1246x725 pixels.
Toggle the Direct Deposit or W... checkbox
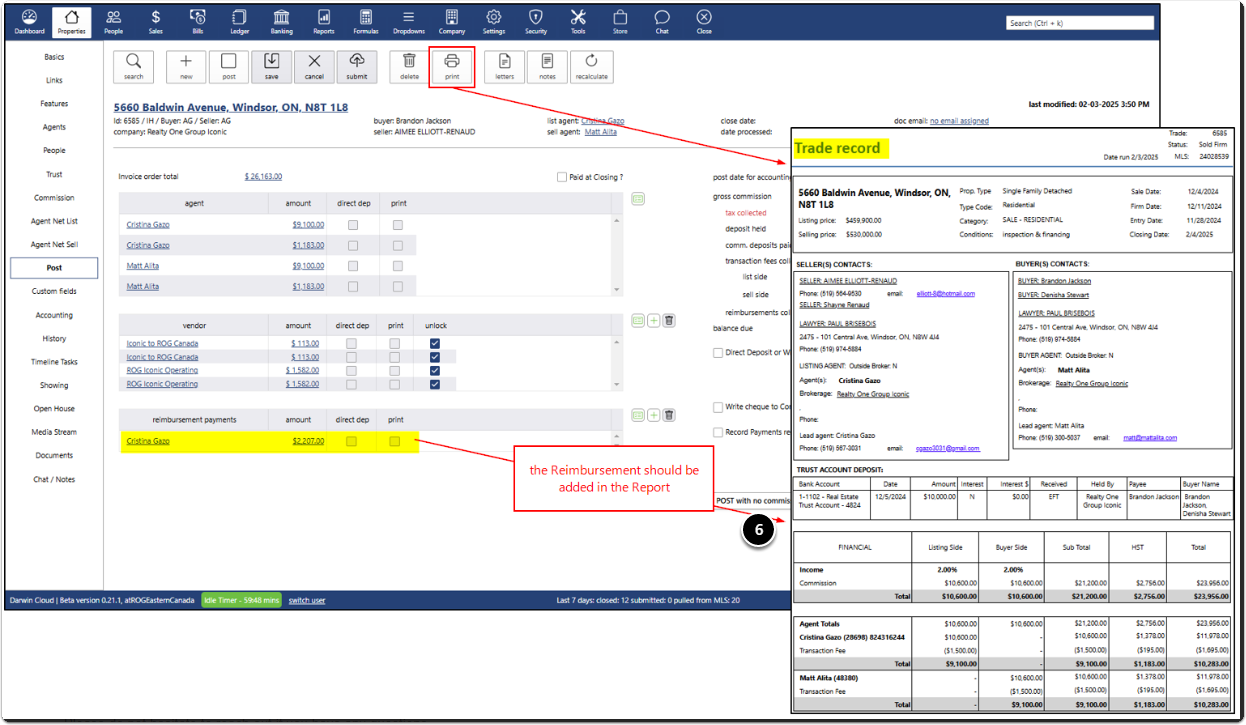pos(718,353)
